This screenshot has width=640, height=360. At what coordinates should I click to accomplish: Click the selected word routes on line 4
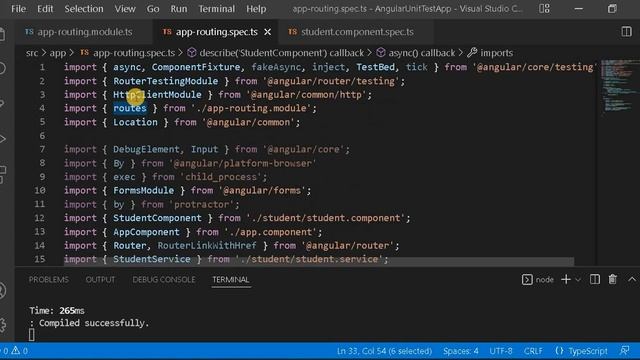click(x=130, y=108)
